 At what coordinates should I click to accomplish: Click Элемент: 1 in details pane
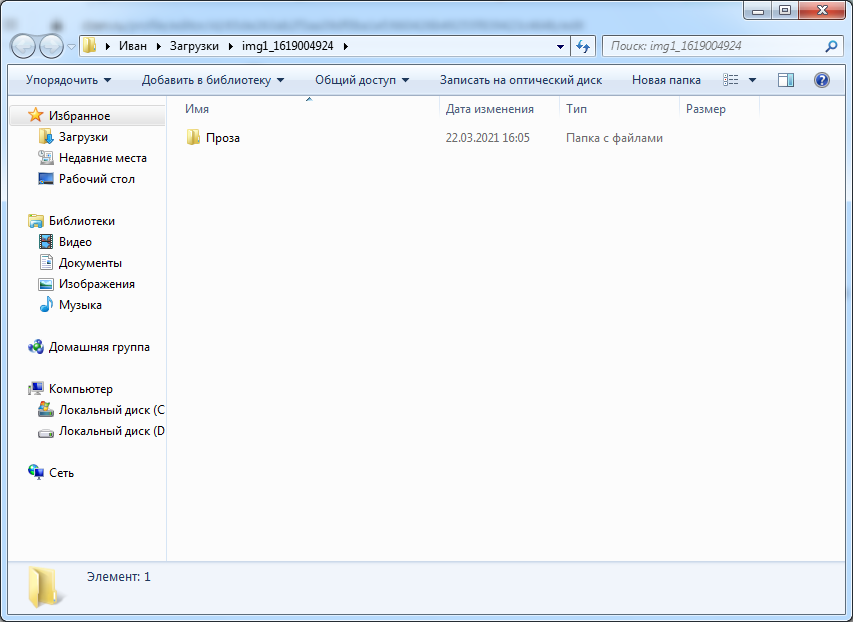pyautogui.click(x=119, y=577)
